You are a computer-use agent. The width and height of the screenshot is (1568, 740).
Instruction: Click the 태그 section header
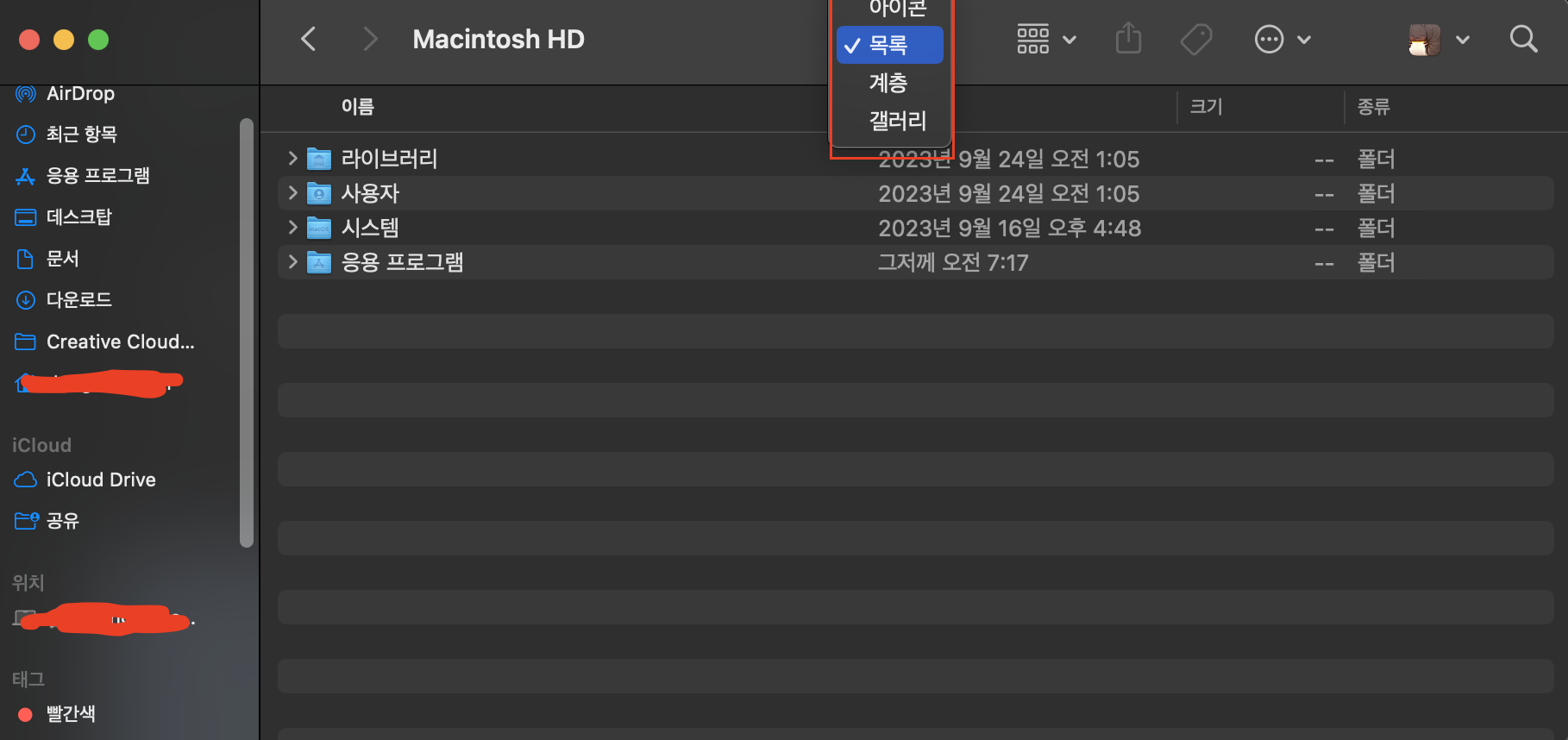(x=28, y=679)
